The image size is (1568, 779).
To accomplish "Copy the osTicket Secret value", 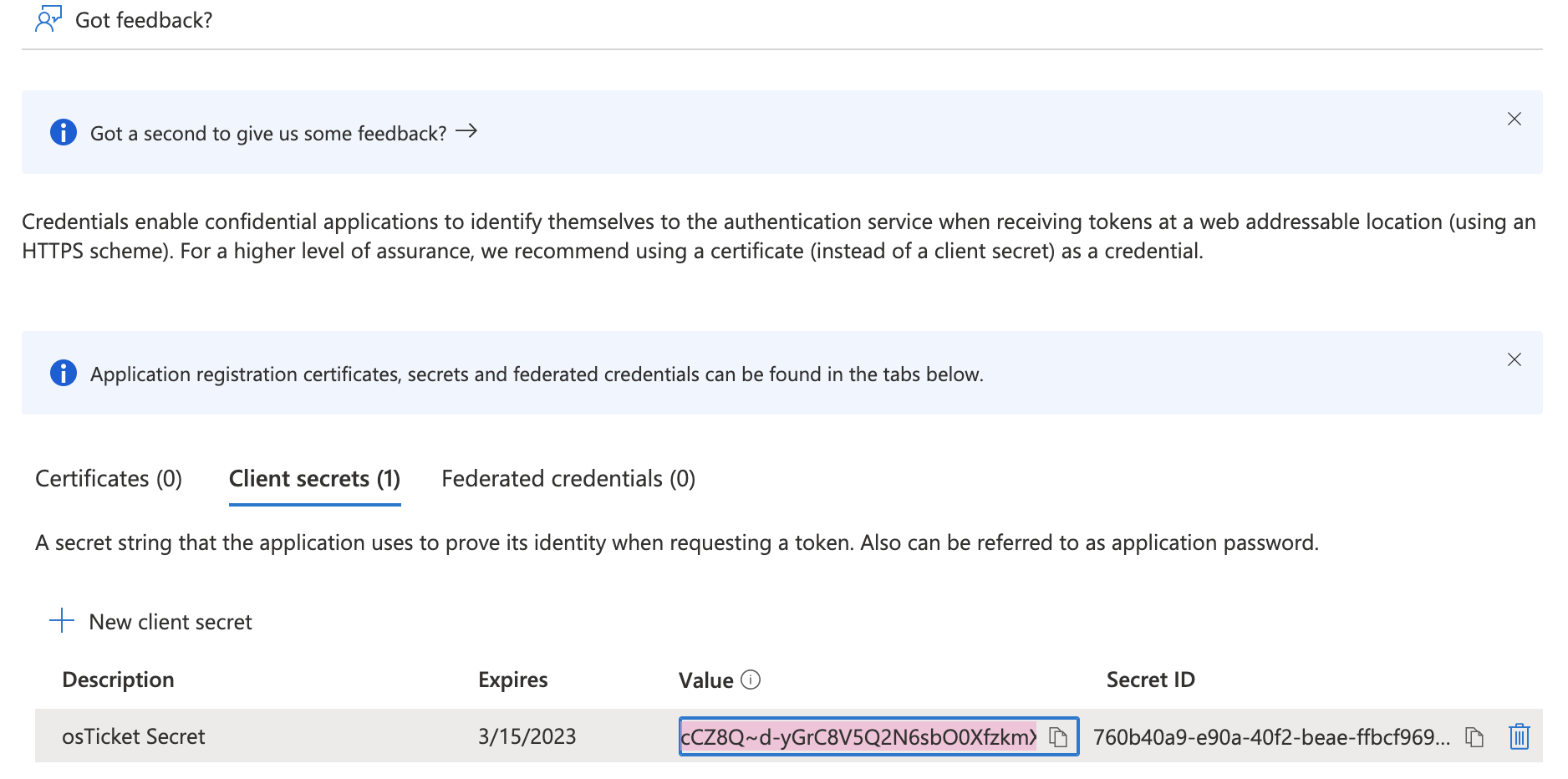I will pos(1059,736).
